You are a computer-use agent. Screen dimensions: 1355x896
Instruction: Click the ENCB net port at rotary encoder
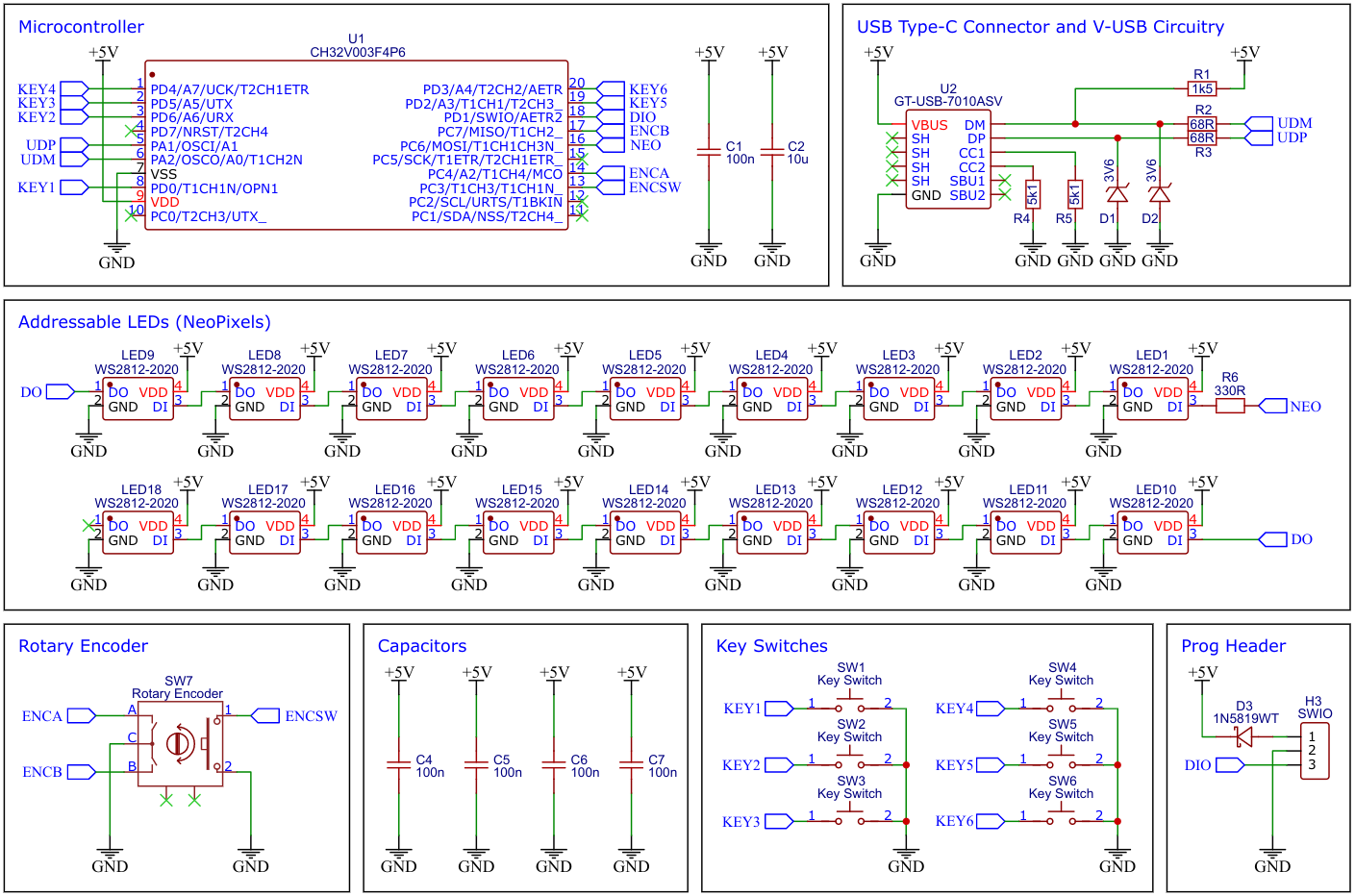(x=59, y=772)
